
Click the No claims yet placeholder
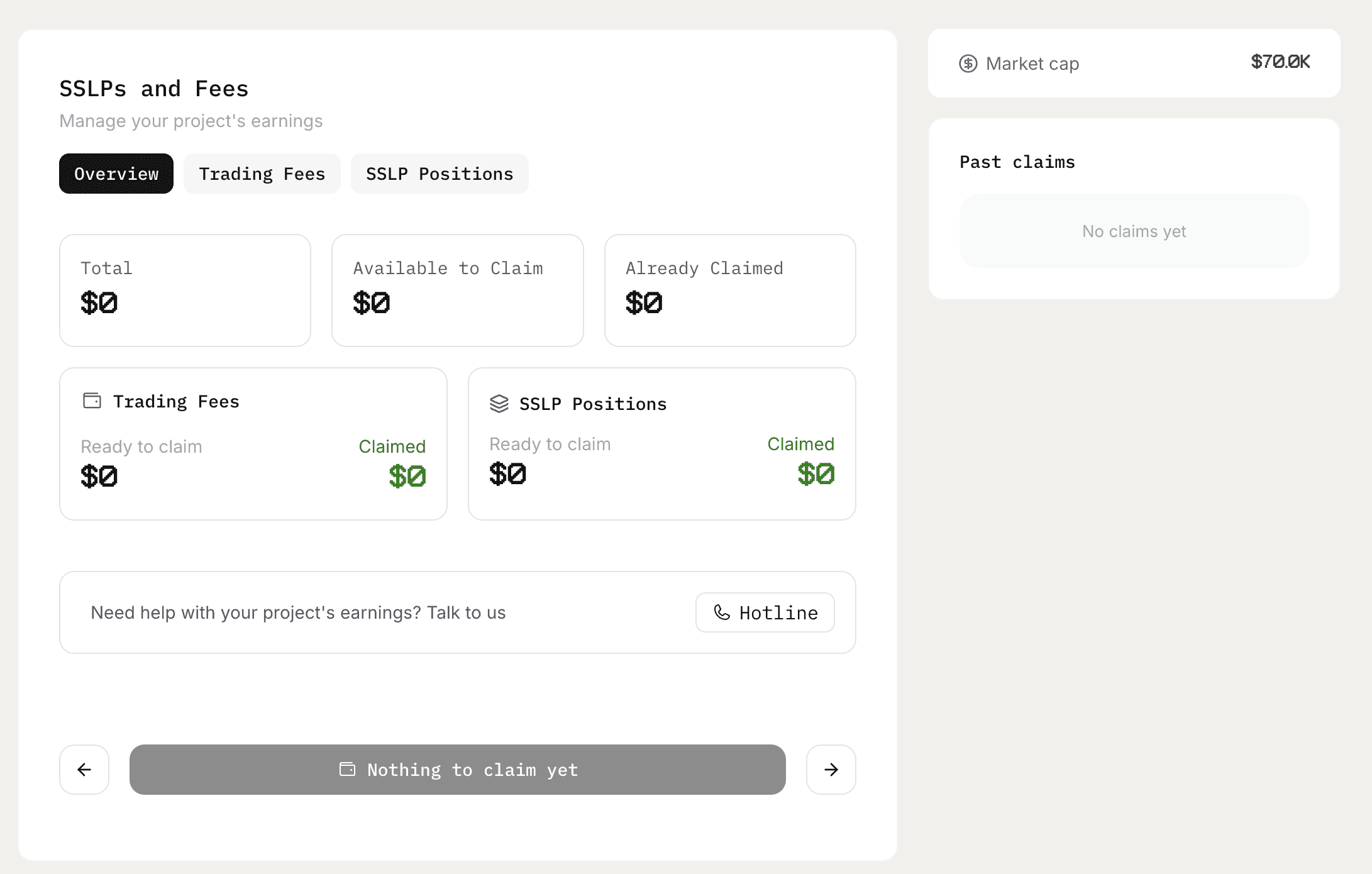click(1134, 231)
